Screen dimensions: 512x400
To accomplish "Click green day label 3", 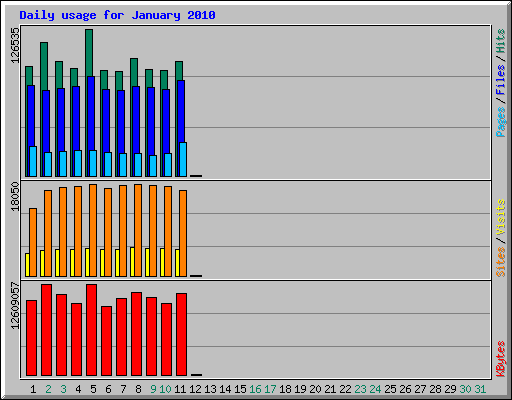I will [x=63, y=389].
